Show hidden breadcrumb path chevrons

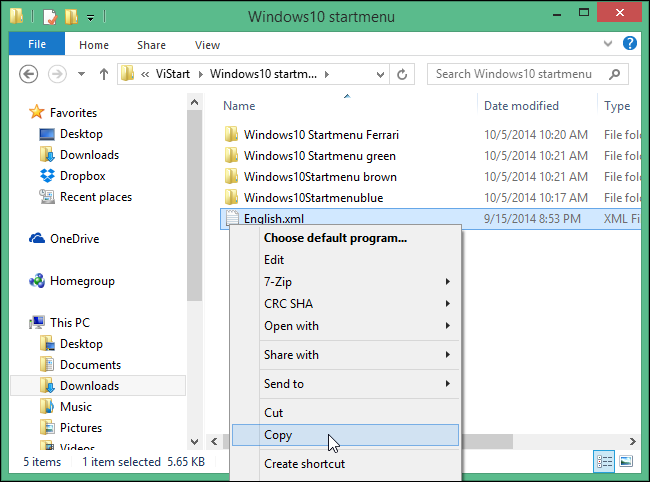pyautogui.click(x=145, y=74)
